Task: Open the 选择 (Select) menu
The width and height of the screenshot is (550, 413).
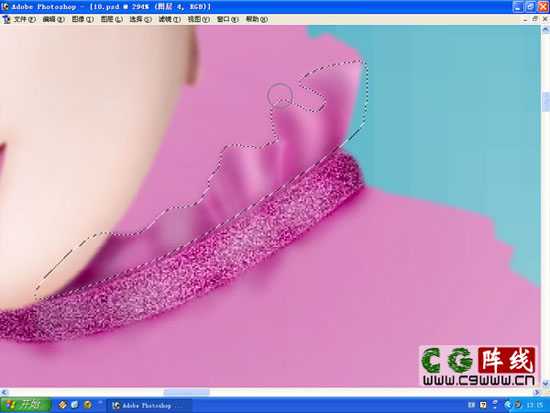Action: [140, 19]
